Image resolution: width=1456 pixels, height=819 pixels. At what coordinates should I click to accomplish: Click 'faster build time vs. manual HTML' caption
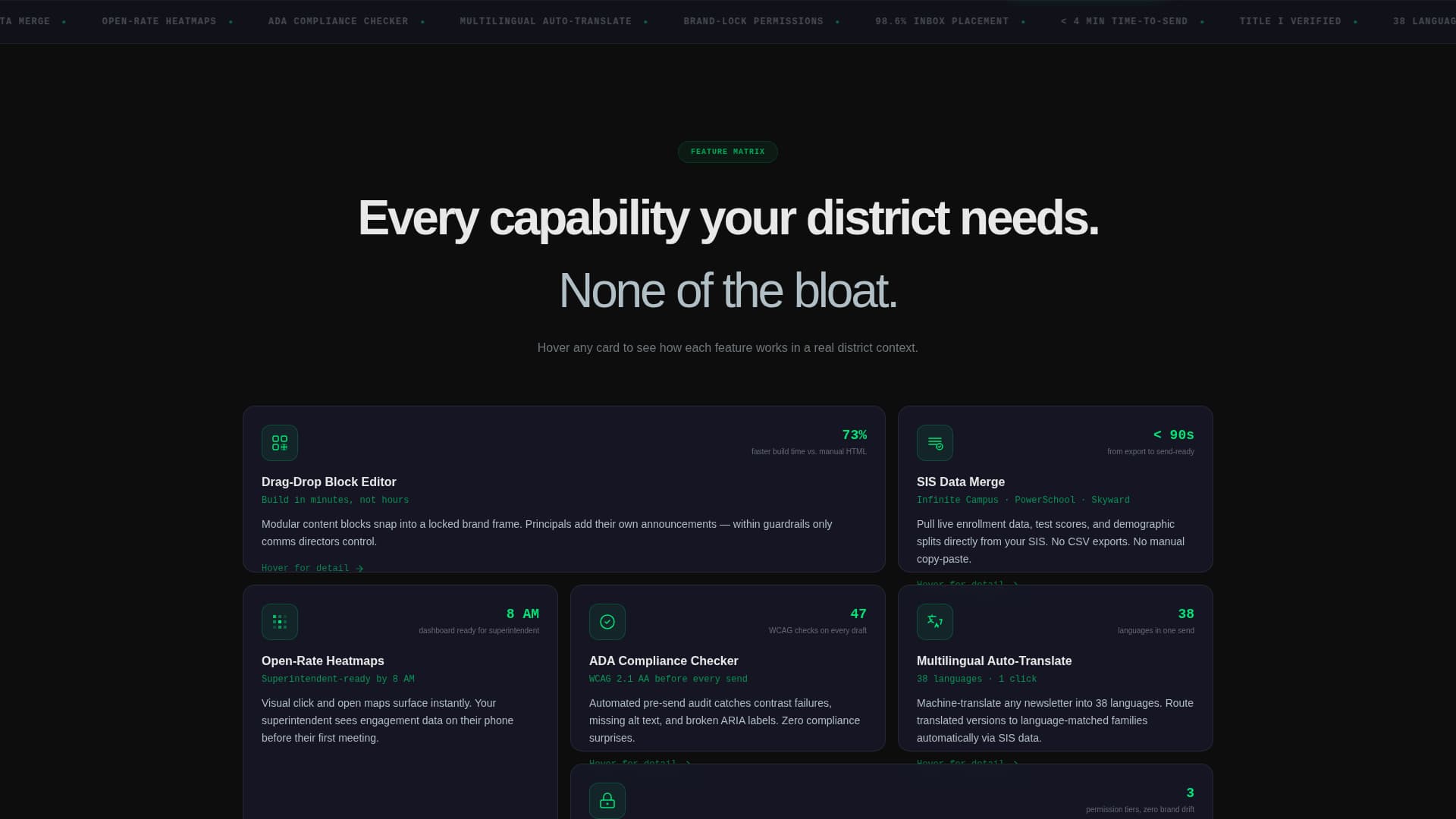(809, 452)
